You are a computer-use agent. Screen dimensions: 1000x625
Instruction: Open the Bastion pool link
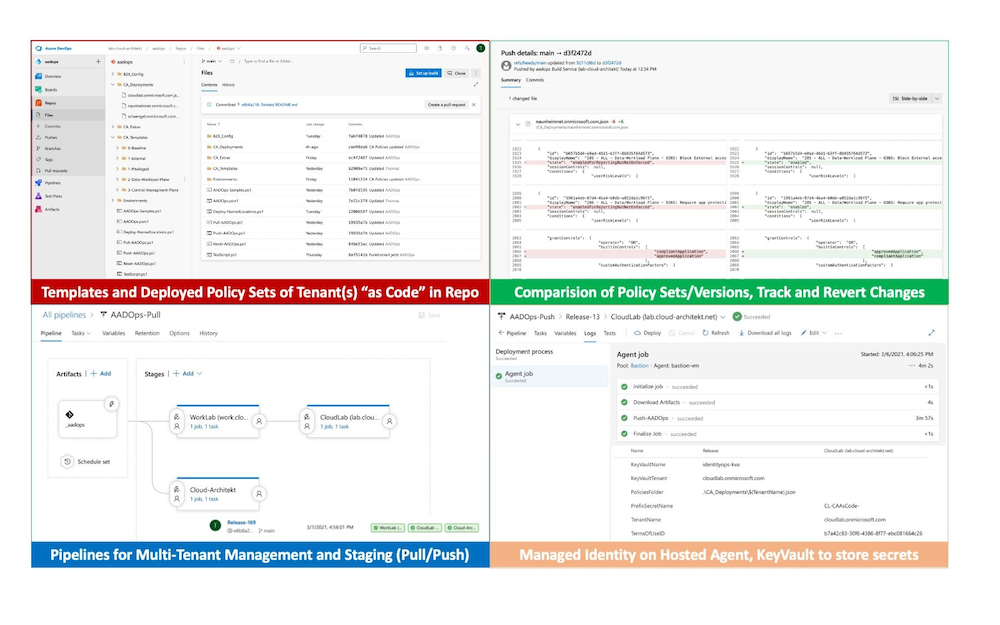tap(639, 366)
